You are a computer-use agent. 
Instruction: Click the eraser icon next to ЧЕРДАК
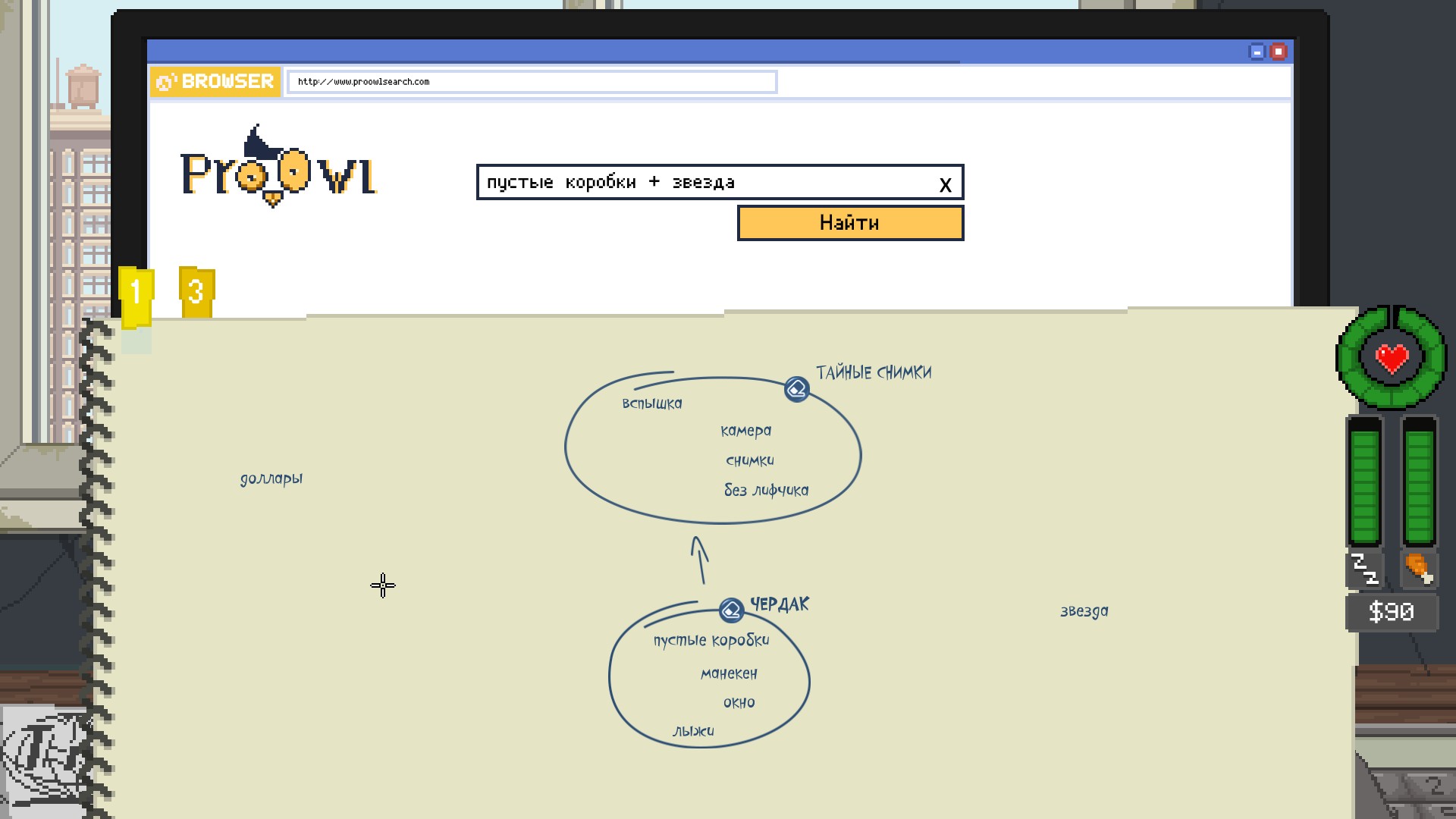[x=731, y=610]
